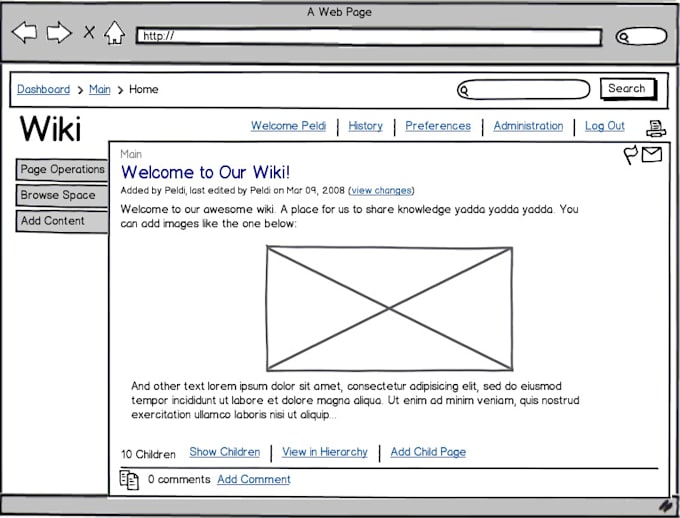This screenshot has width=680, height=518.
Task: Click the Main label above the heading
Action: pos(131,154)
